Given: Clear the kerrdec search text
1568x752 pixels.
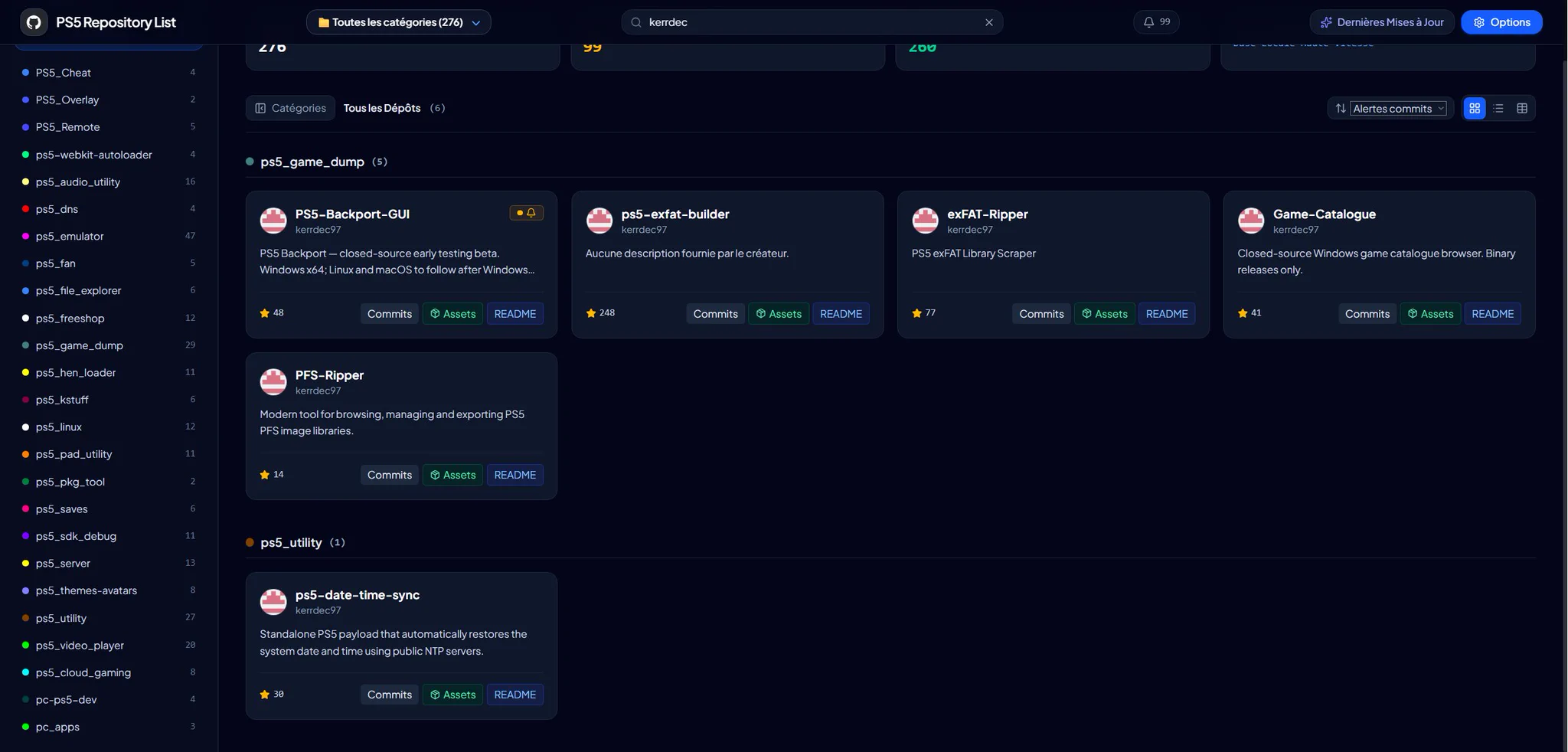Looking at the screenshot, I should [988, 22].
